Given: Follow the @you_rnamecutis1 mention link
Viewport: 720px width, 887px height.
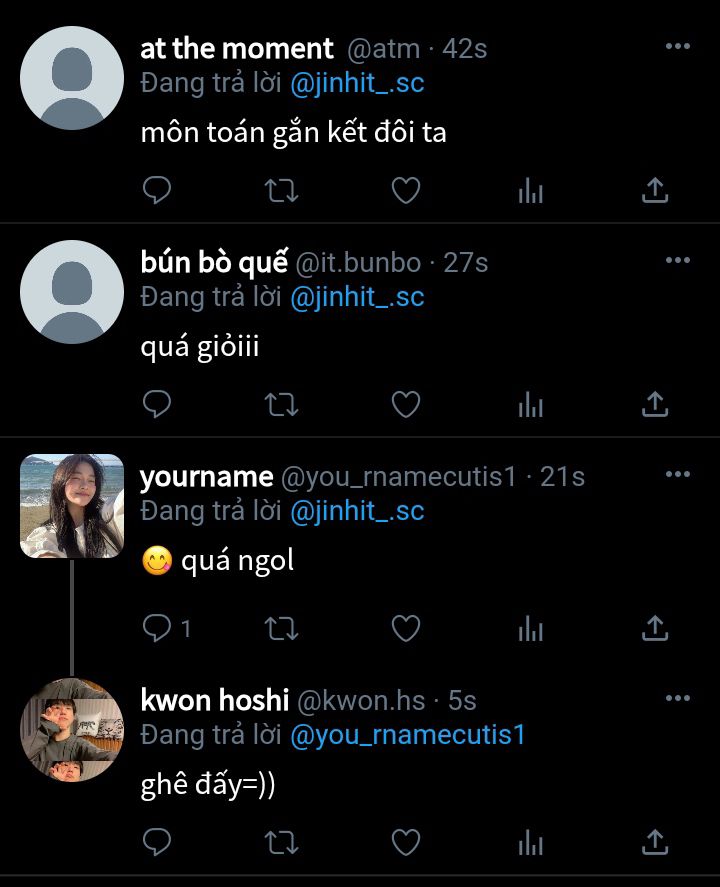Looking at the screenshot, I should click(x=408, y=735).
